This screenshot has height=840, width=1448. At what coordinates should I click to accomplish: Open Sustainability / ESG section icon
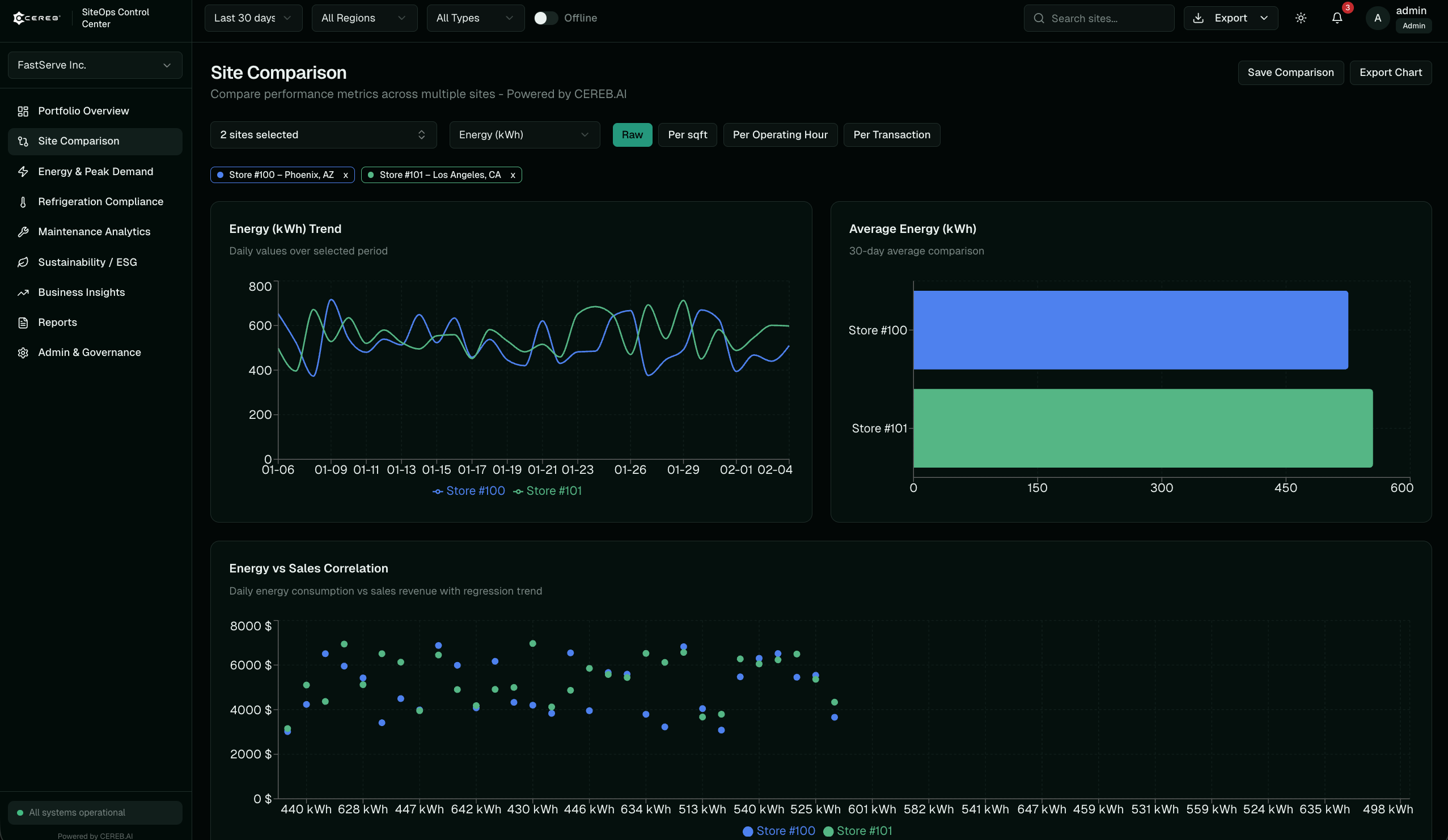[x=23, y=262]
